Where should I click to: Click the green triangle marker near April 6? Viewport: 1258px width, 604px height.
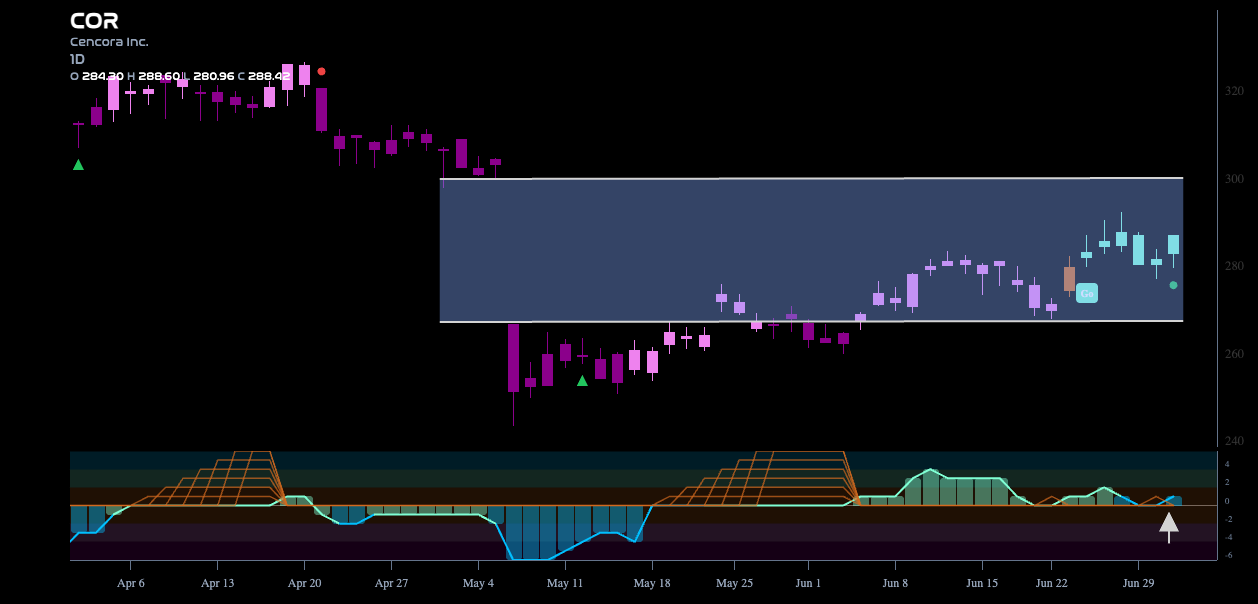point(78,164)
